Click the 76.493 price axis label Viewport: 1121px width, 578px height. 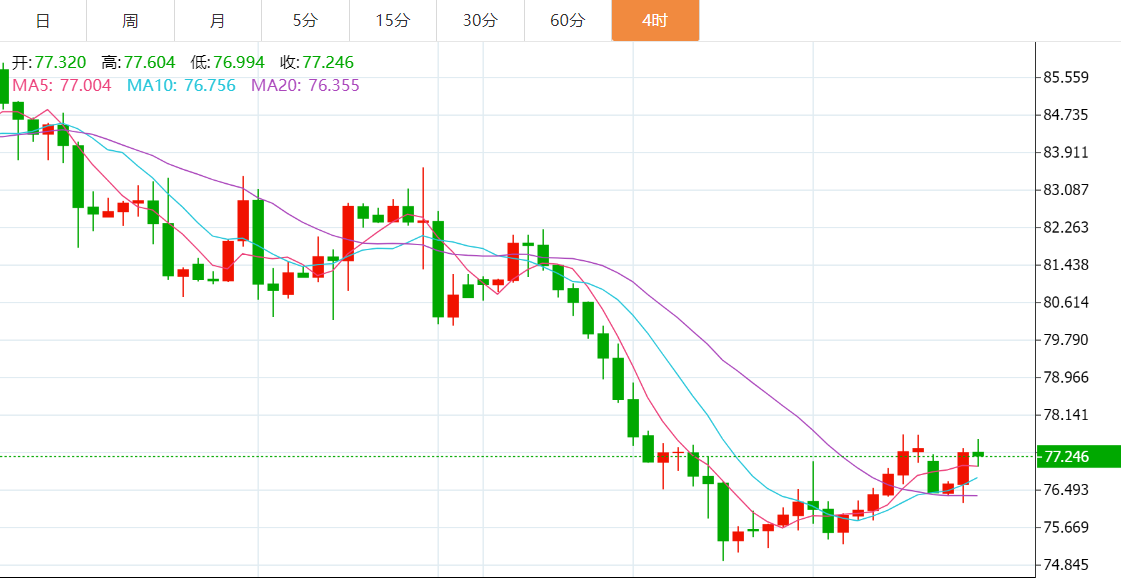(1066, 490)
